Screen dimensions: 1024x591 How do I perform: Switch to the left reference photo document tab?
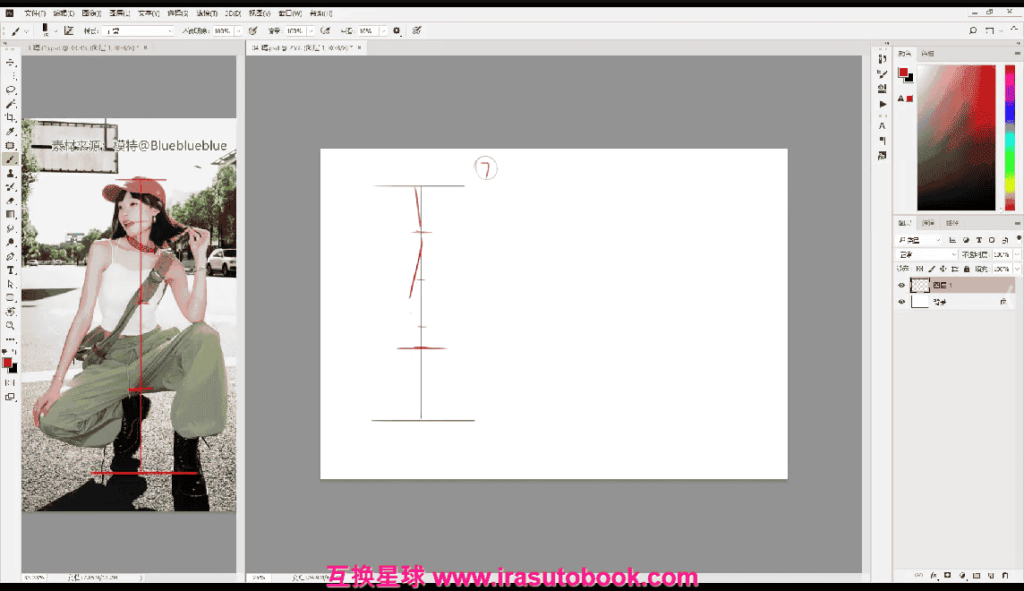[x=85, y=48]
